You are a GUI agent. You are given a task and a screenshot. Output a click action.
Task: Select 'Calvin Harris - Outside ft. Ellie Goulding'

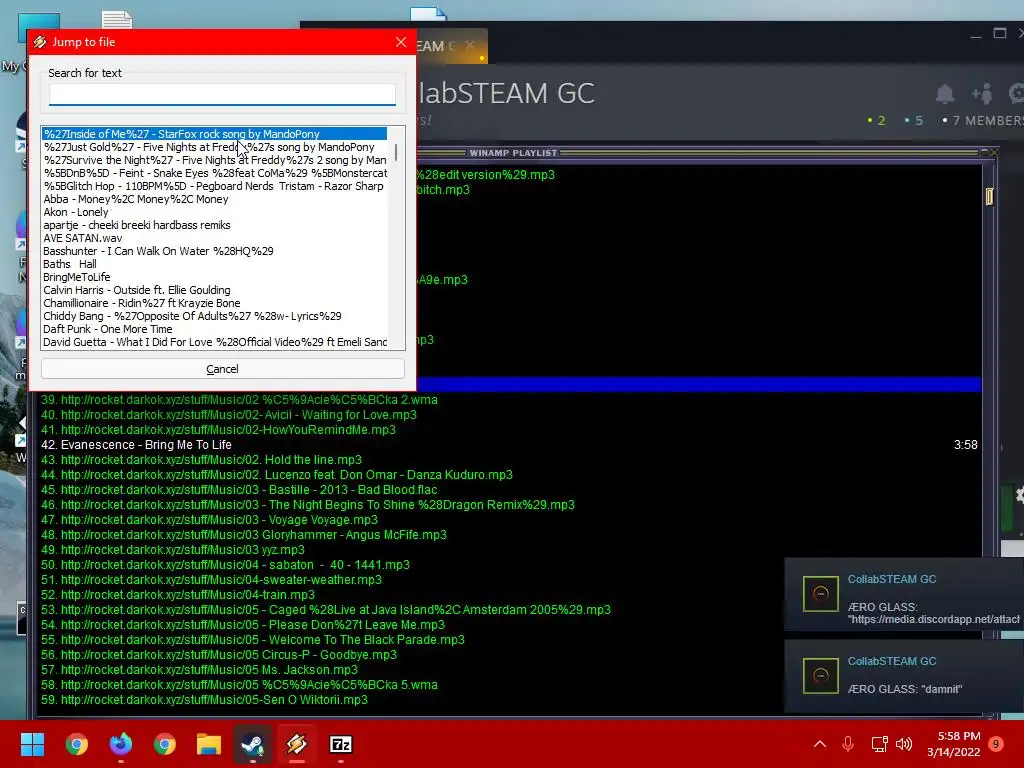(x=215, y=290)
